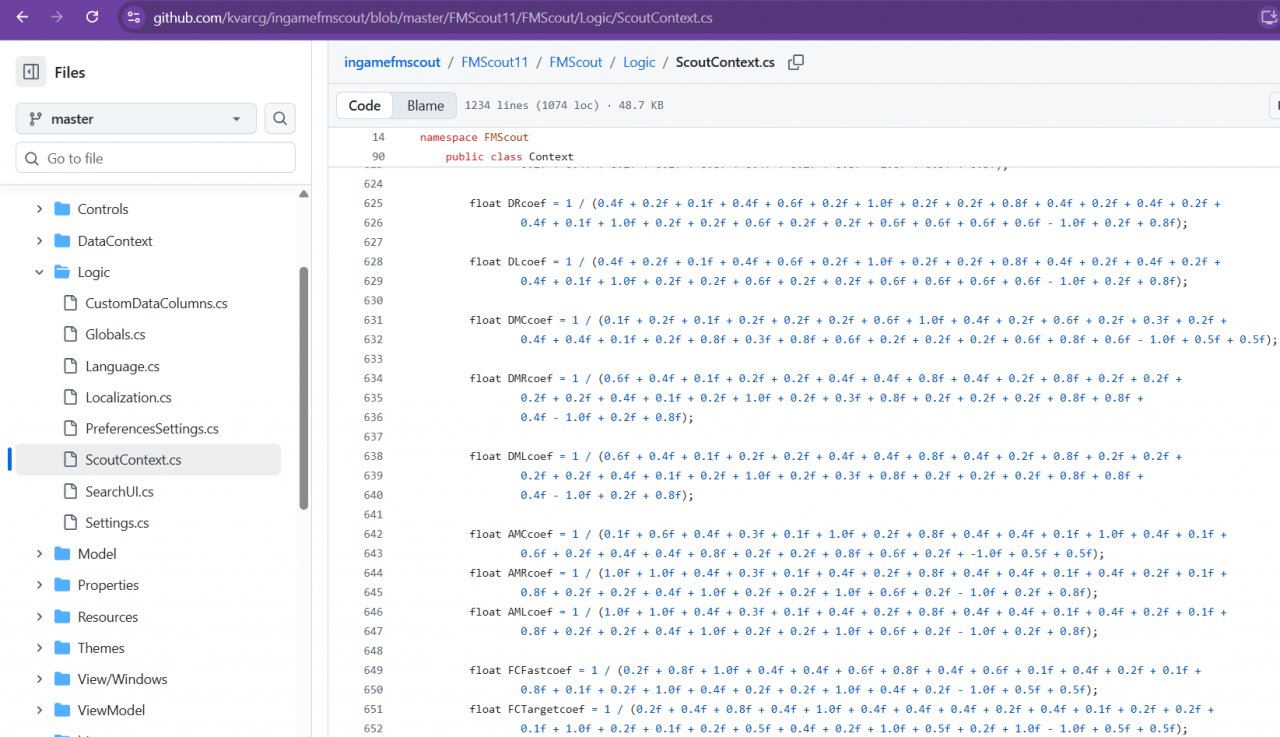
Task: Copy file path icon next to ScoutContext.cs
Action: point(796,62)
